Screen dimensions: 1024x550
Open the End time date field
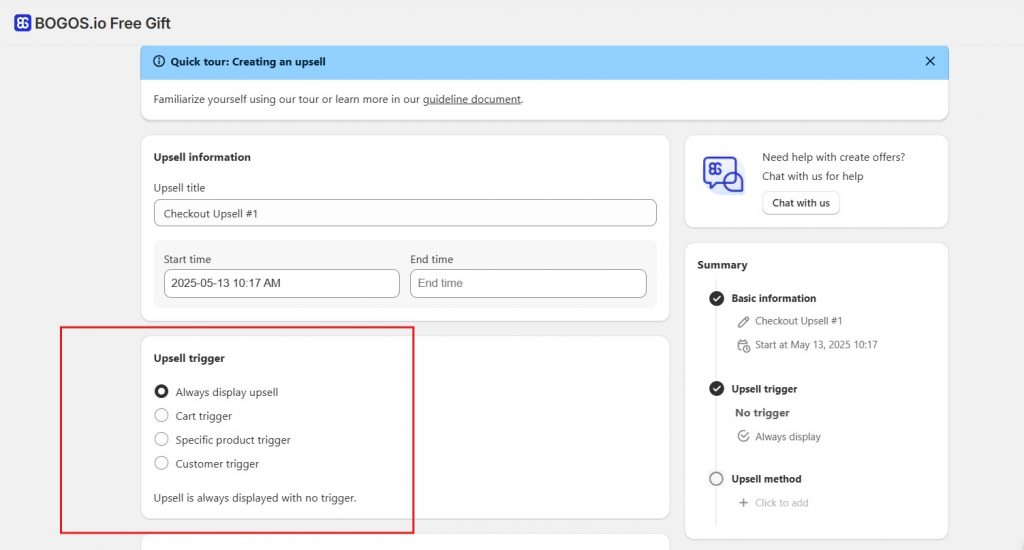point(528,284)
